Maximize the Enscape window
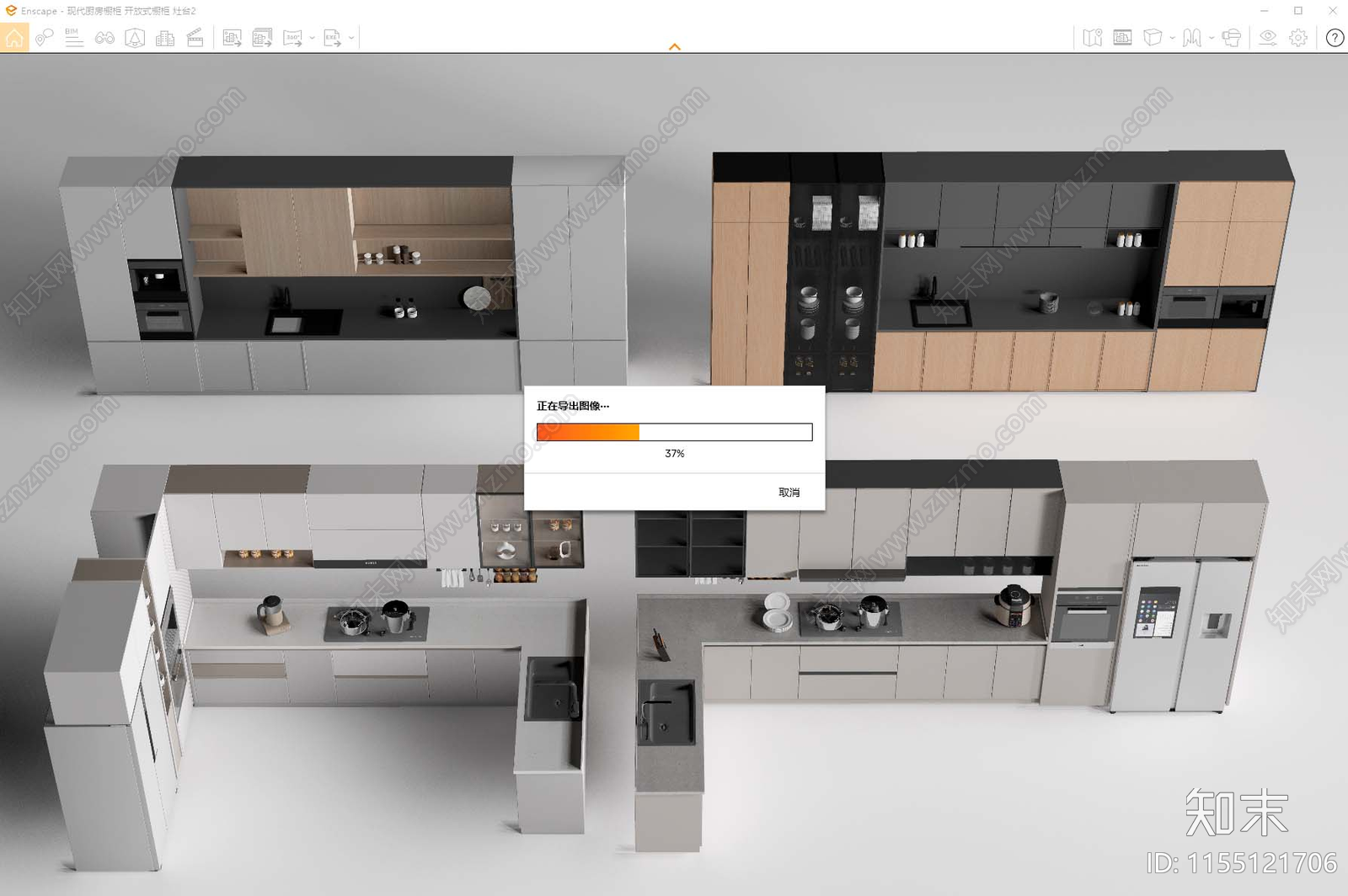1348x896 pixels. (1298, 10)
